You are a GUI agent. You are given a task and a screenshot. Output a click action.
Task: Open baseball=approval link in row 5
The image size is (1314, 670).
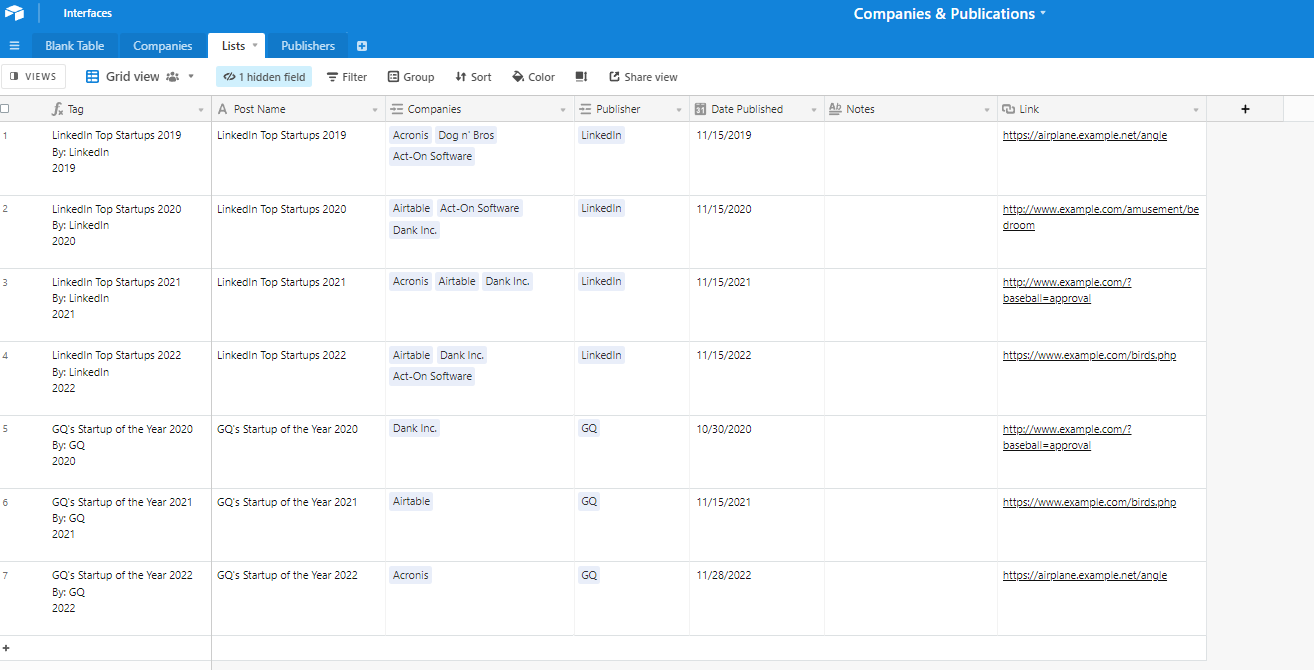(x=1067, y=437)
